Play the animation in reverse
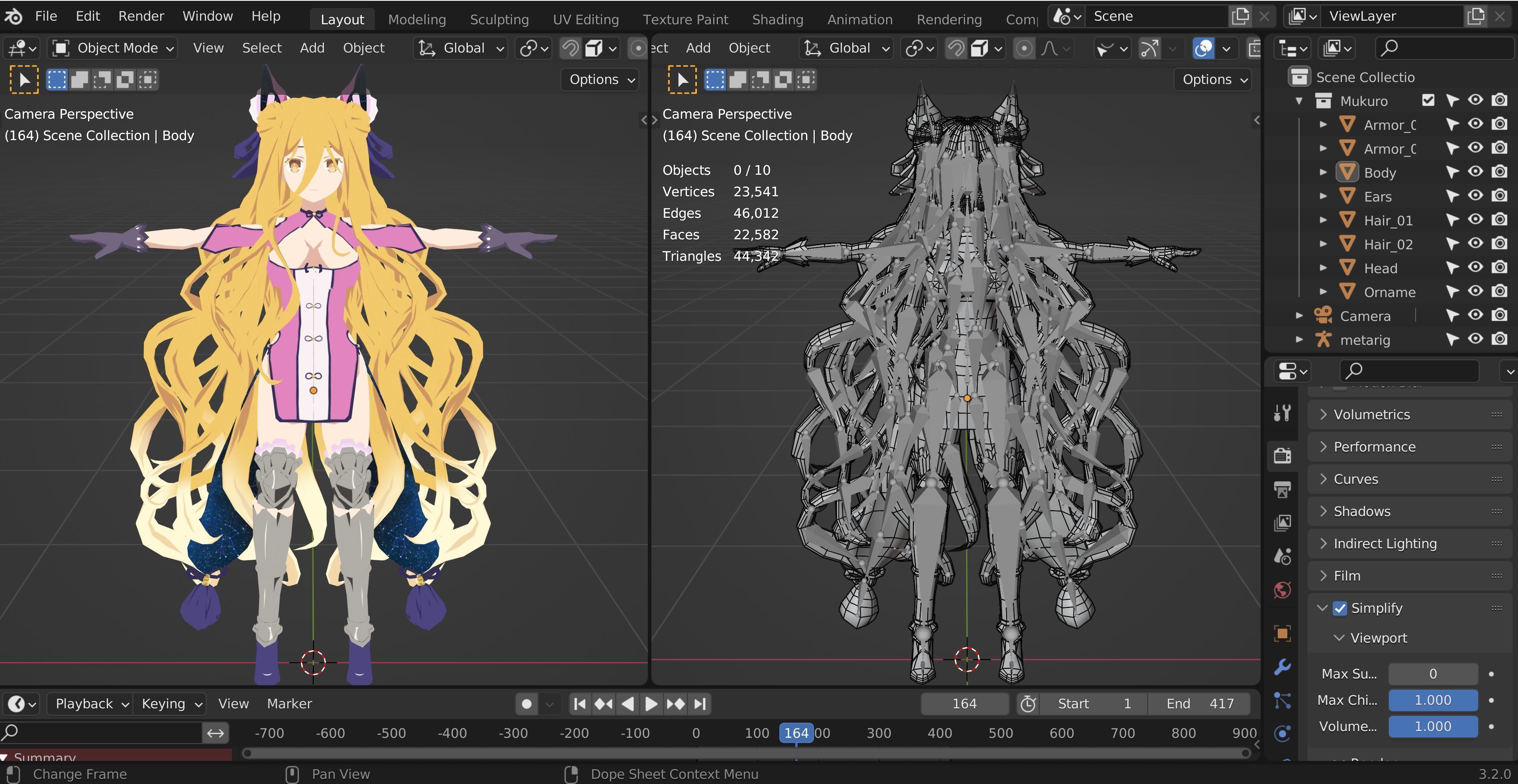Viewport: 1518px width, 784px height. point(628,704)
